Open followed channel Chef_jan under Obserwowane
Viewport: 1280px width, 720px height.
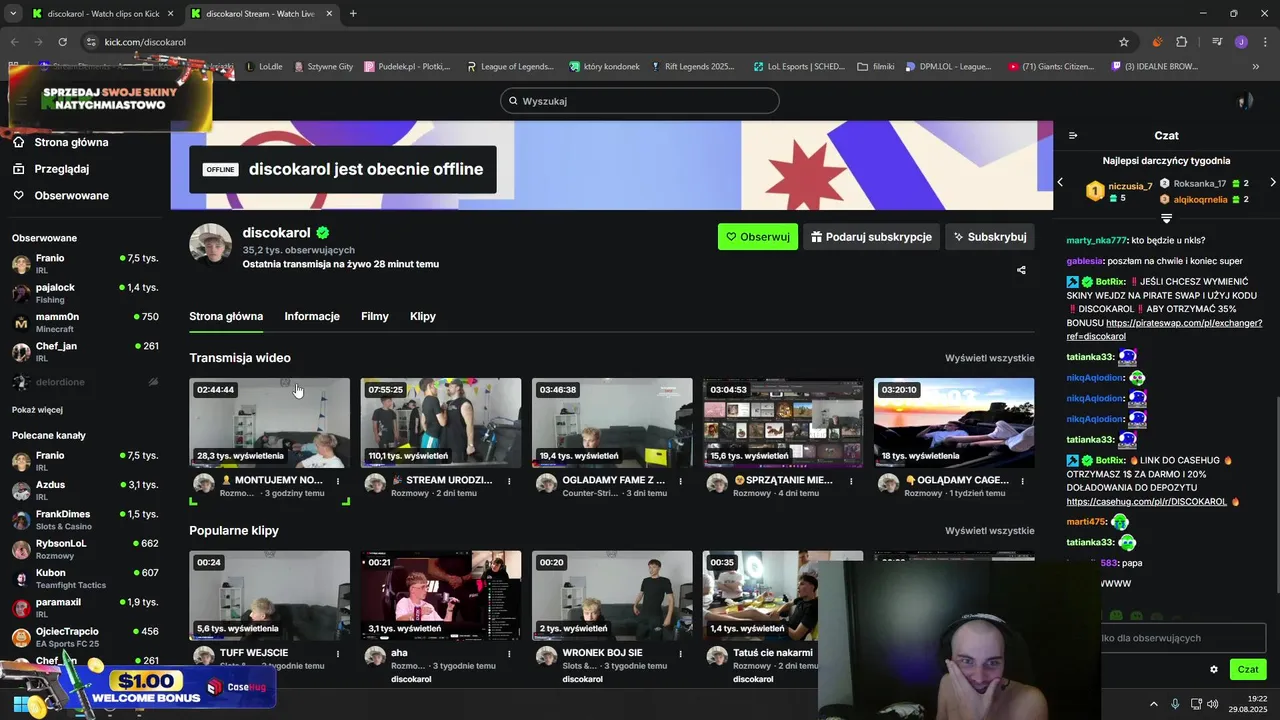(85, 351)
